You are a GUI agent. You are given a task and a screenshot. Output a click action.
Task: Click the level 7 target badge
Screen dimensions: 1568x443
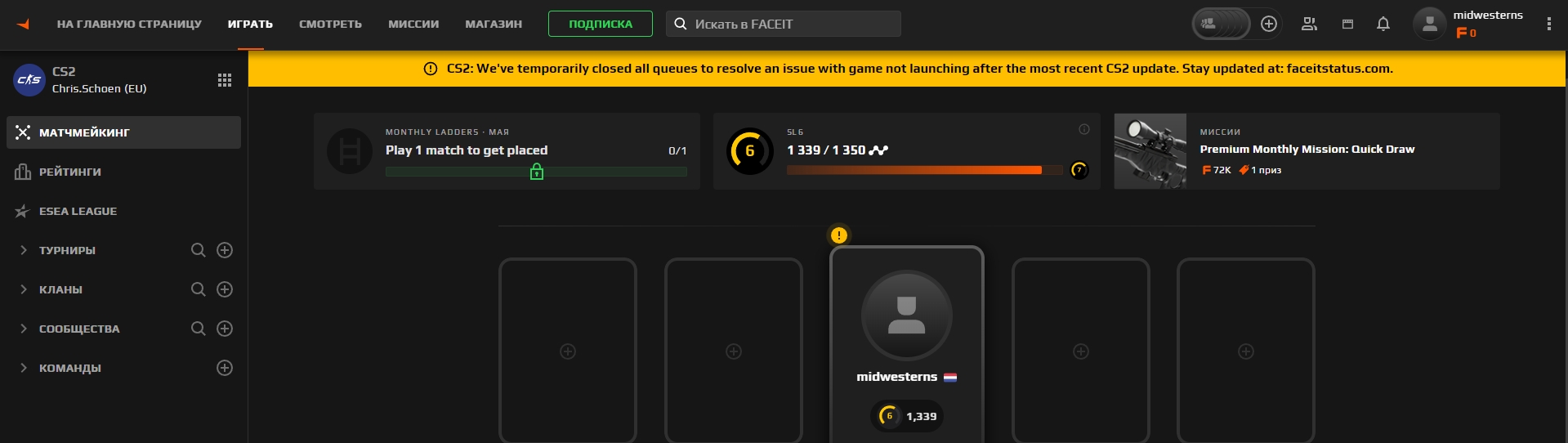tap(1079, 170)
